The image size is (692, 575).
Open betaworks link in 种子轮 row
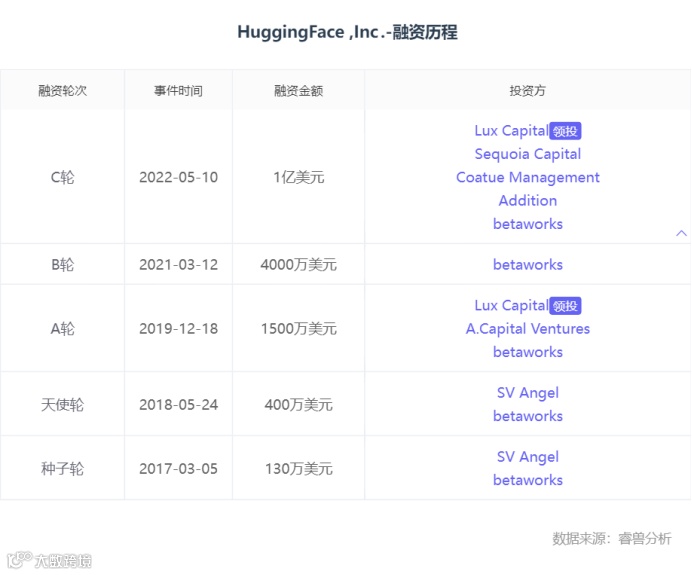point(527,480)
